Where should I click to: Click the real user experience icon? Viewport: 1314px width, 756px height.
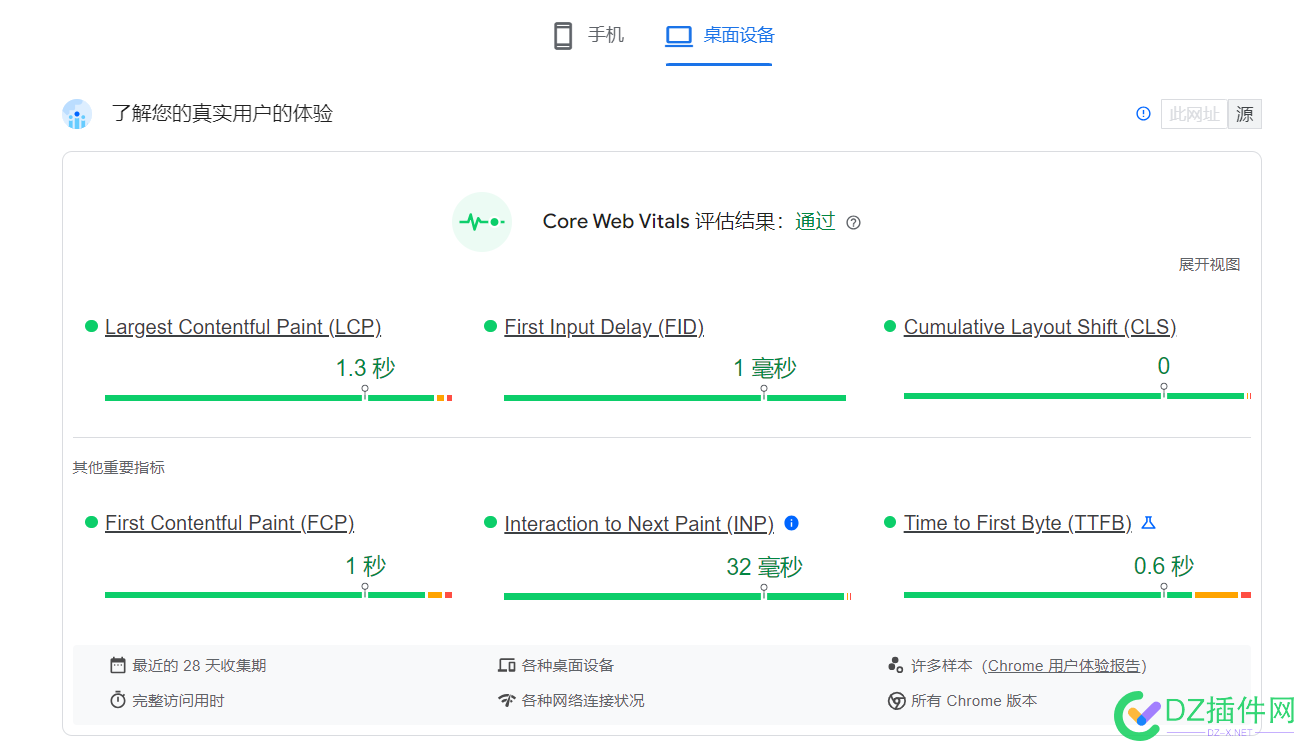click(76, 114)
